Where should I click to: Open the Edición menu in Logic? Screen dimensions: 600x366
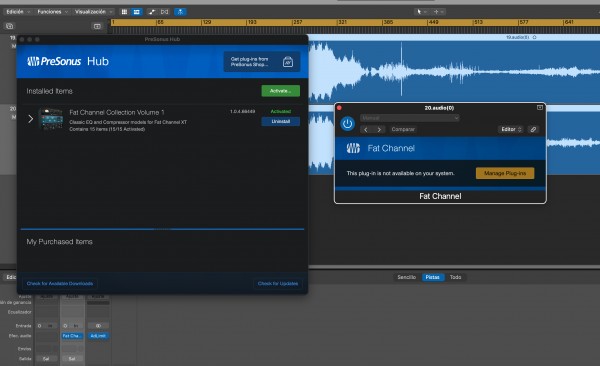point(18,12)
